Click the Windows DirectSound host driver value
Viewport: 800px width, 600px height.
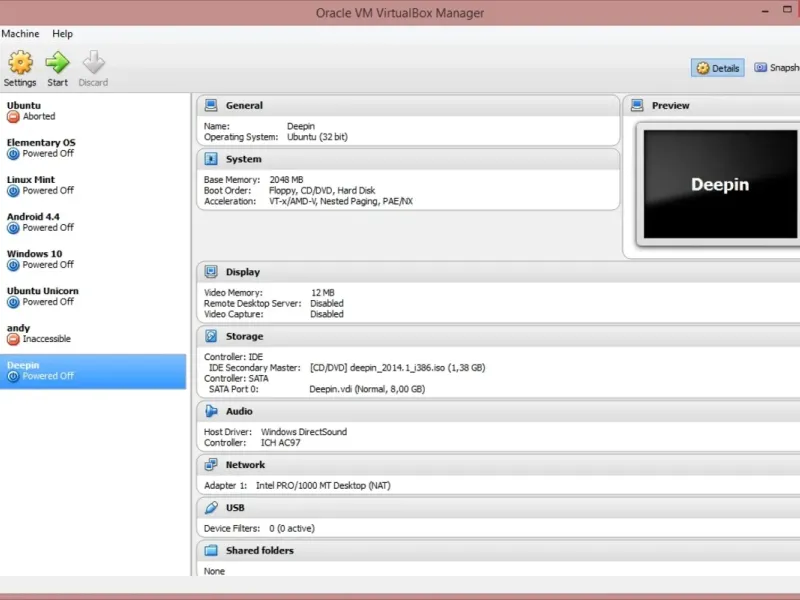click(304, 432)
